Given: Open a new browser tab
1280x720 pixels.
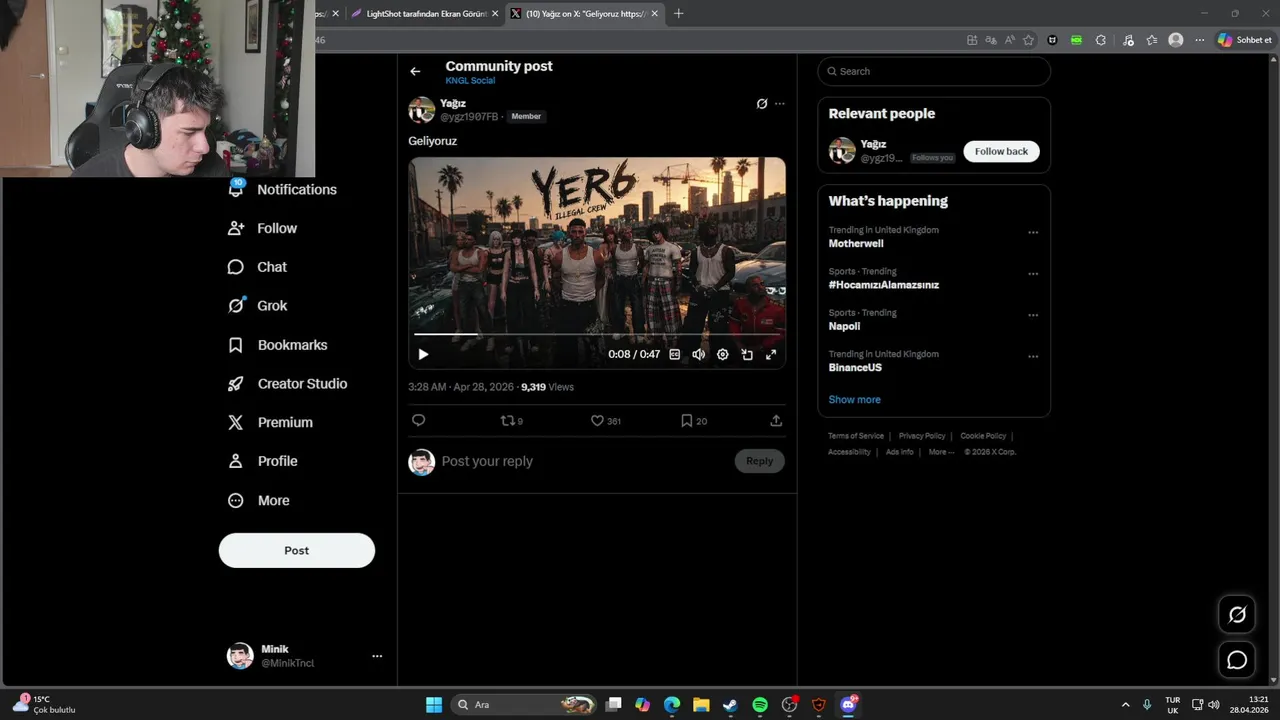Looking at the screenshot, I should (x=679, y=14).
